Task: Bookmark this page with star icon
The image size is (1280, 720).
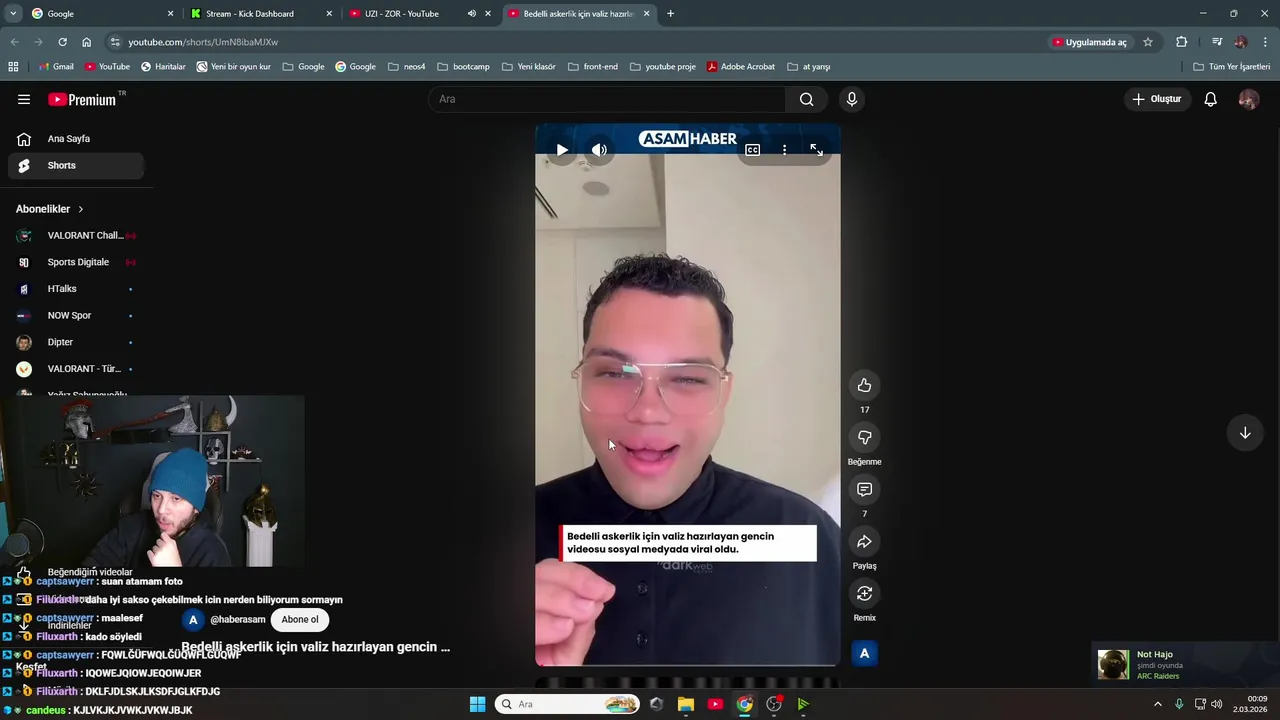Action: coord(1148,42)
